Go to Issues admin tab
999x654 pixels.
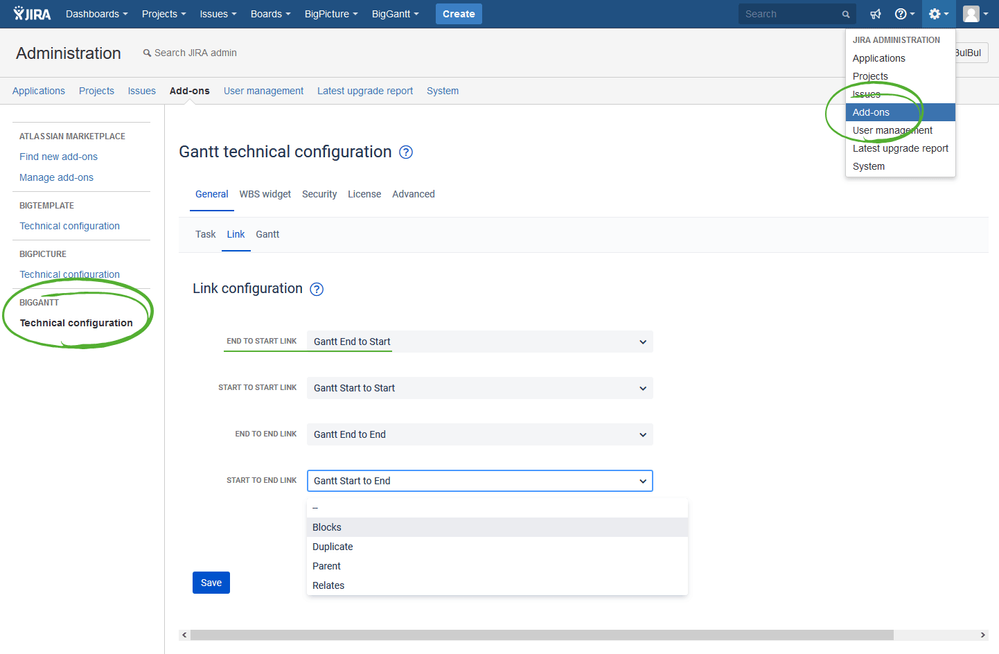[141, 91]
